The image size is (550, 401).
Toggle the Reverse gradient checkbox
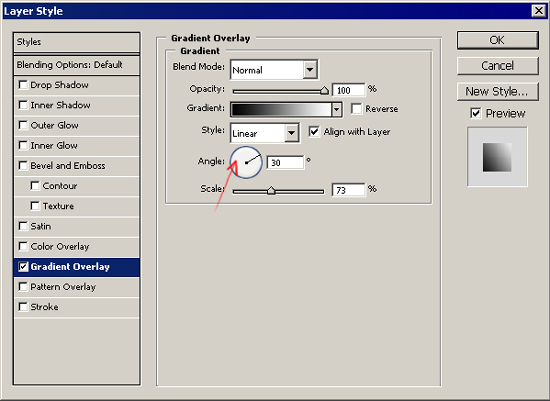click(356, 109)
